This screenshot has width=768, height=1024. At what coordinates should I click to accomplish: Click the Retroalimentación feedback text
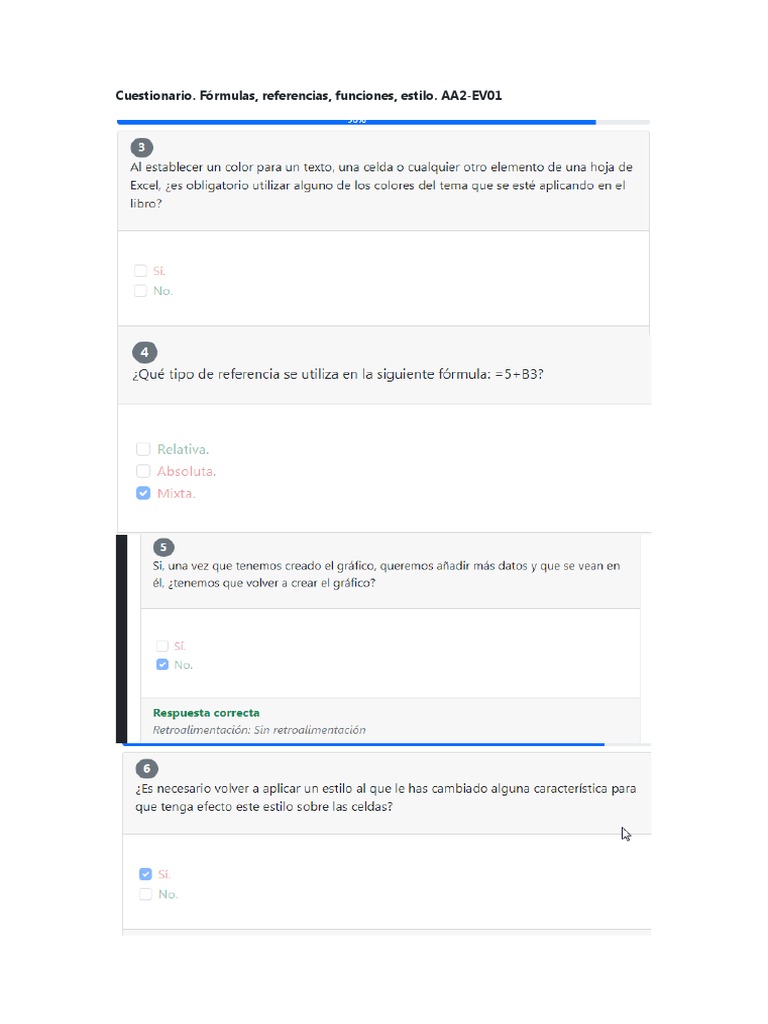tap(259, 730)
